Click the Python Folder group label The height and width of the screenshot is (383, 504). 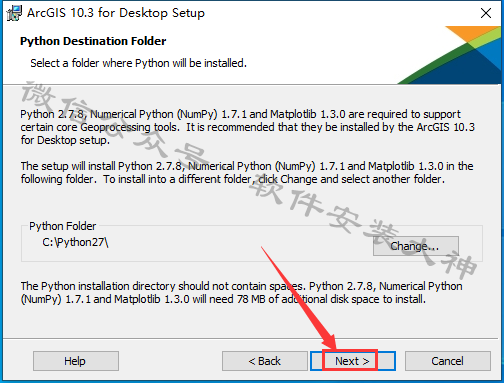tap(62, 226)
